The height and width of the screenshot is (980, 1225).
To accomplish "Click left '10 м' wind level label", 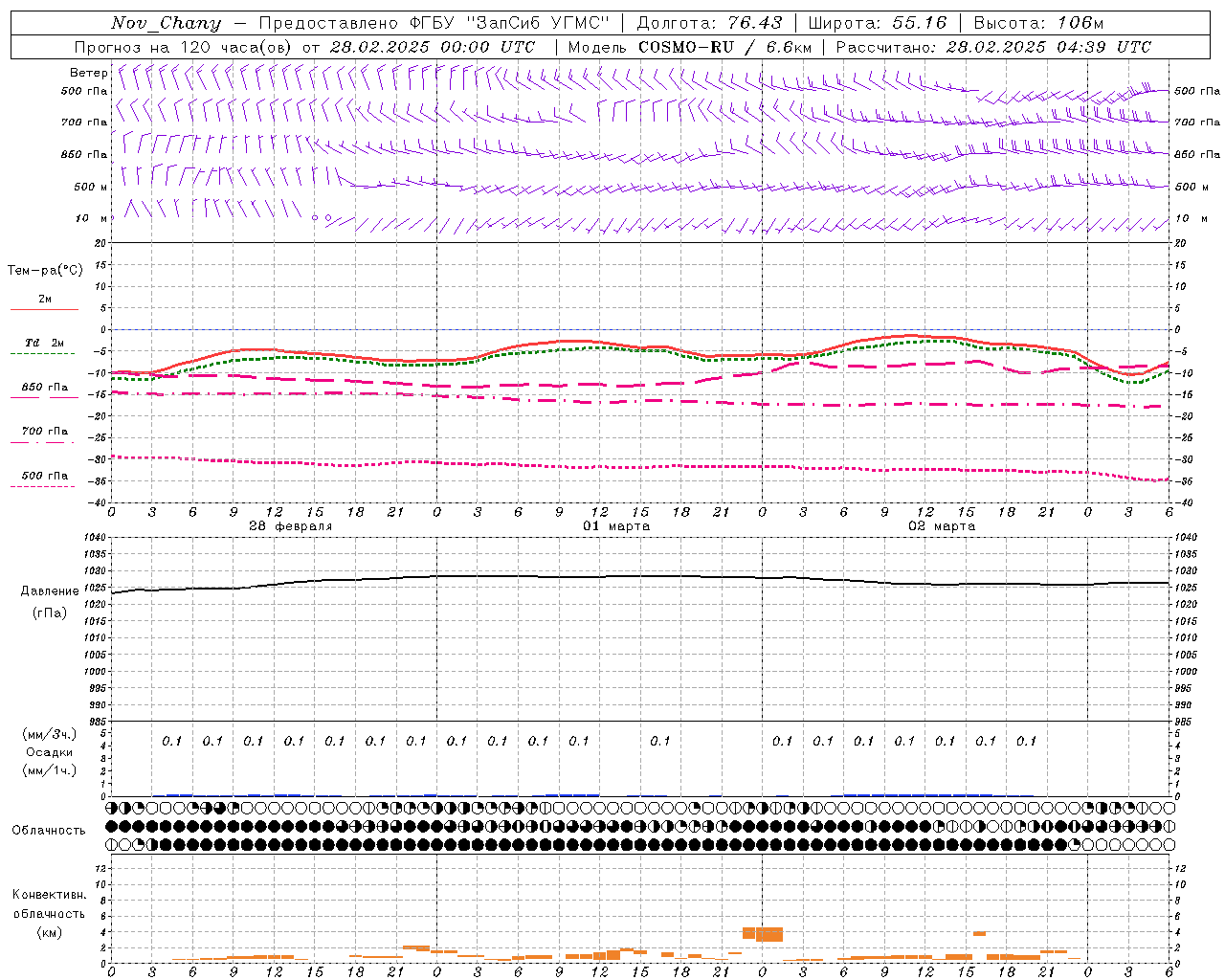I will coord(92,219).
